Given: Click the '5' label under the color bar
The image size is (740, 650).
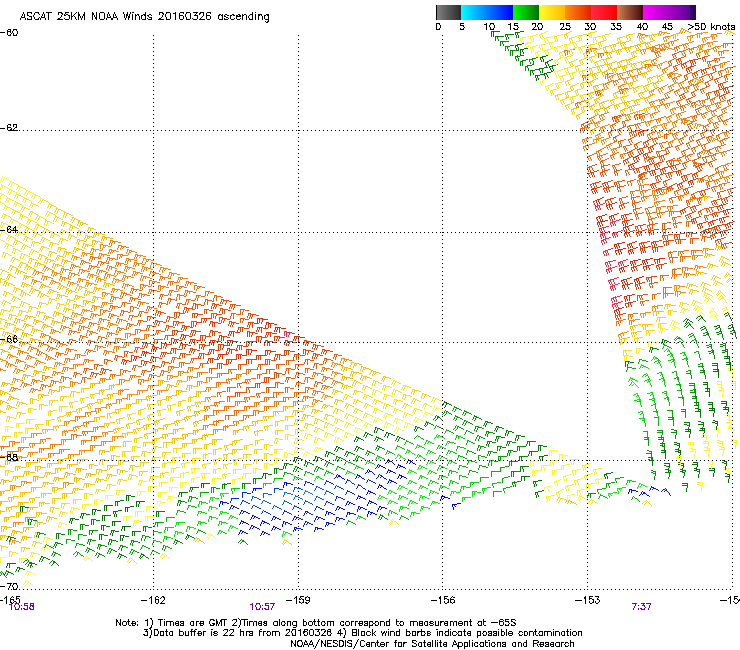Looking at the screenshot, I should click(x=462, y=26).
